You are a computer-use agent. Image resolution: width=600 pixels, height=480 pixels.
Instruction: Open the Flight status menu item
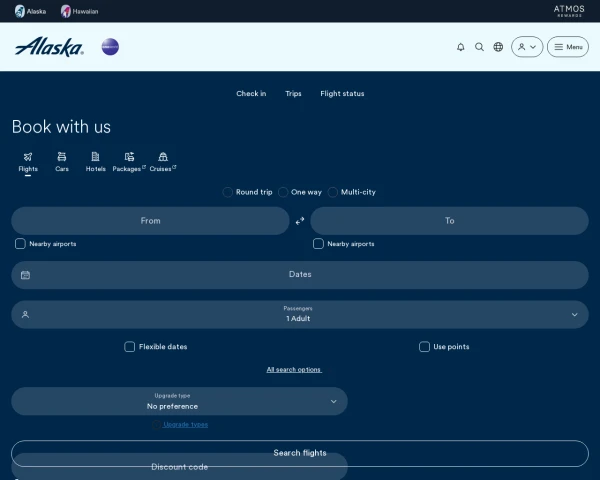tap(342, 94)
